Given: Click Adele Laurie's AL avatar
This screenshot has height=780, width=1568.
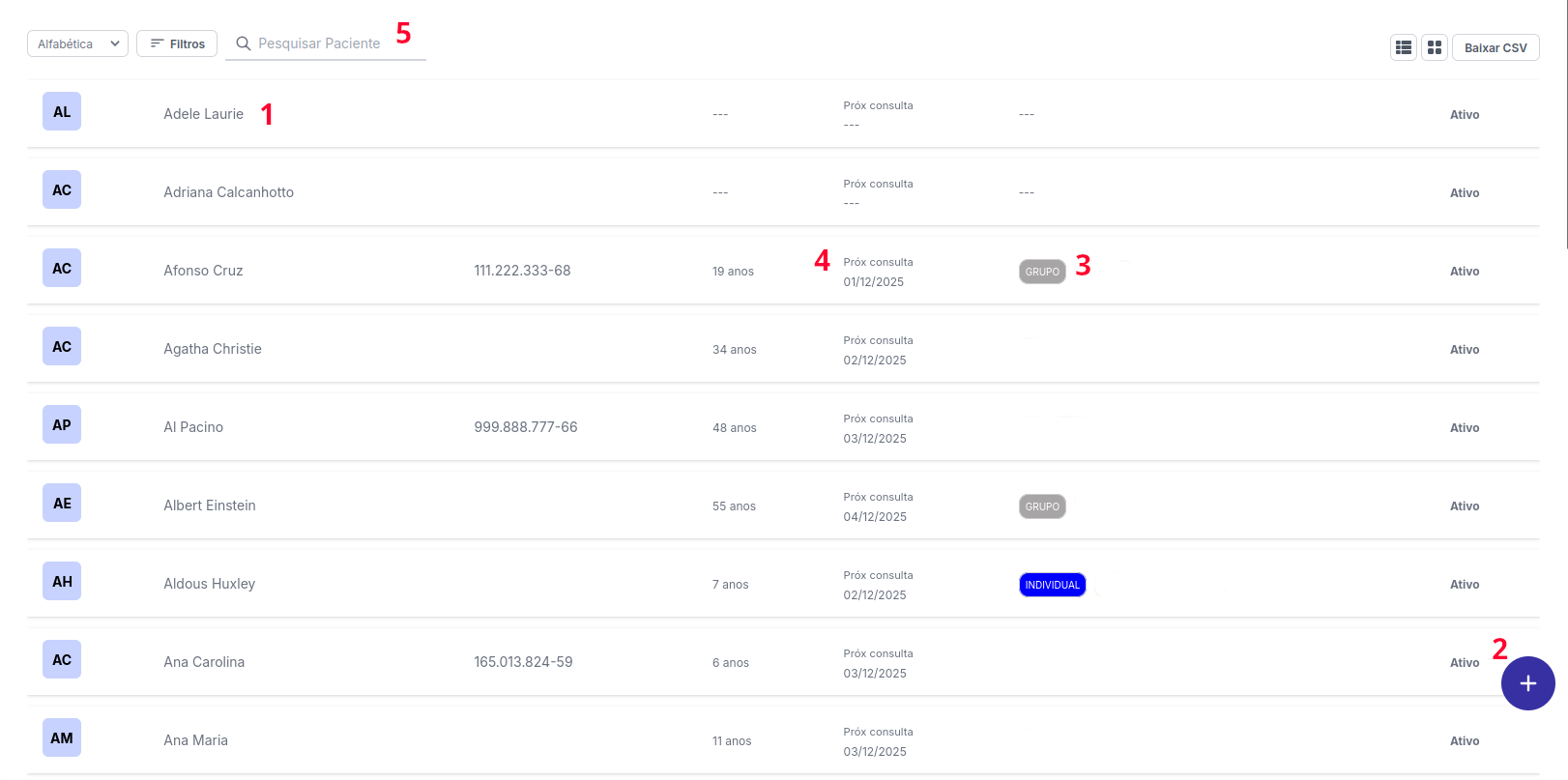Looking at the screenshot, I should [x=62, y=111].
